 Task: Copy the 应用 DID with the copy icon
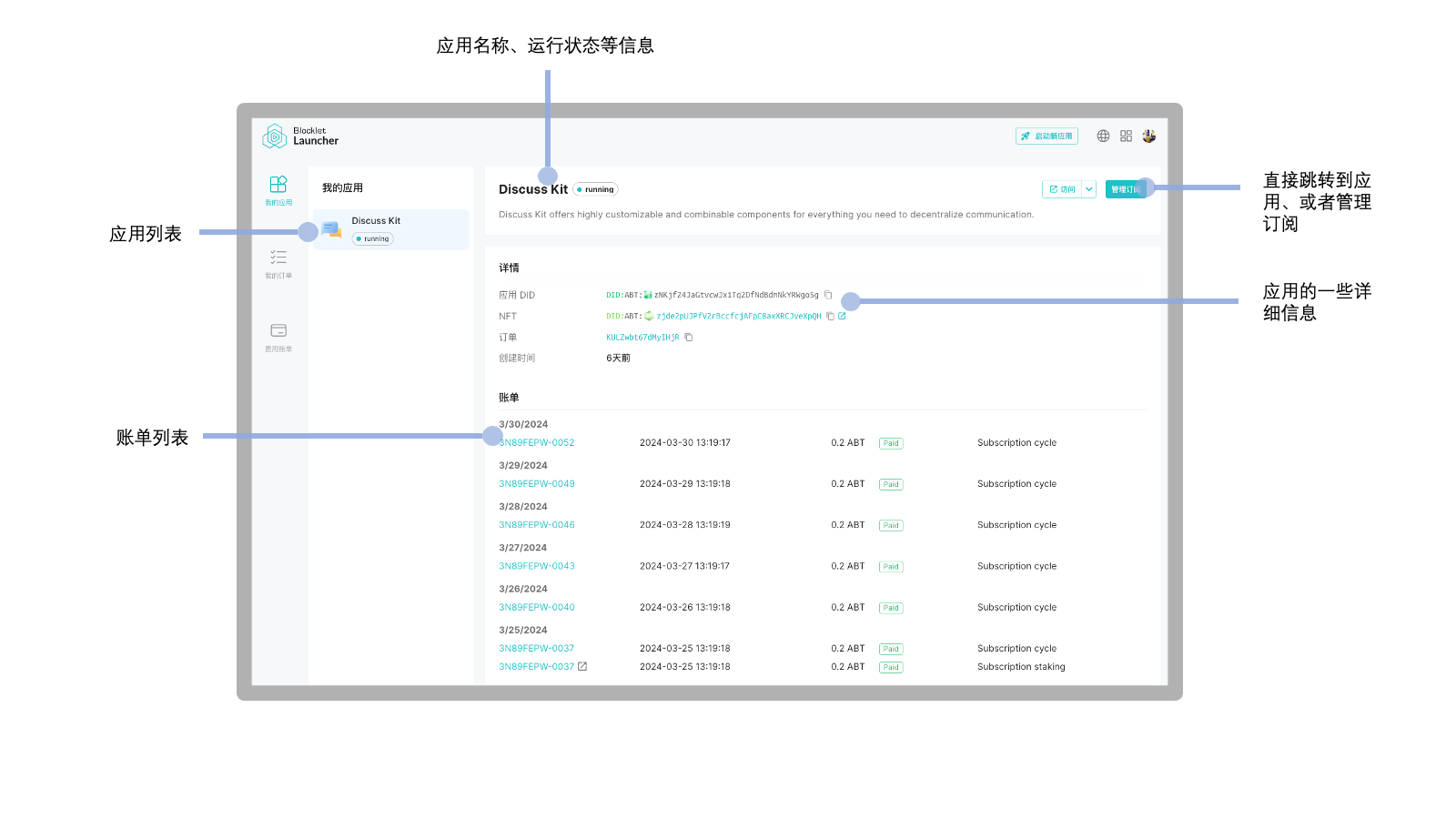(829, 295)
